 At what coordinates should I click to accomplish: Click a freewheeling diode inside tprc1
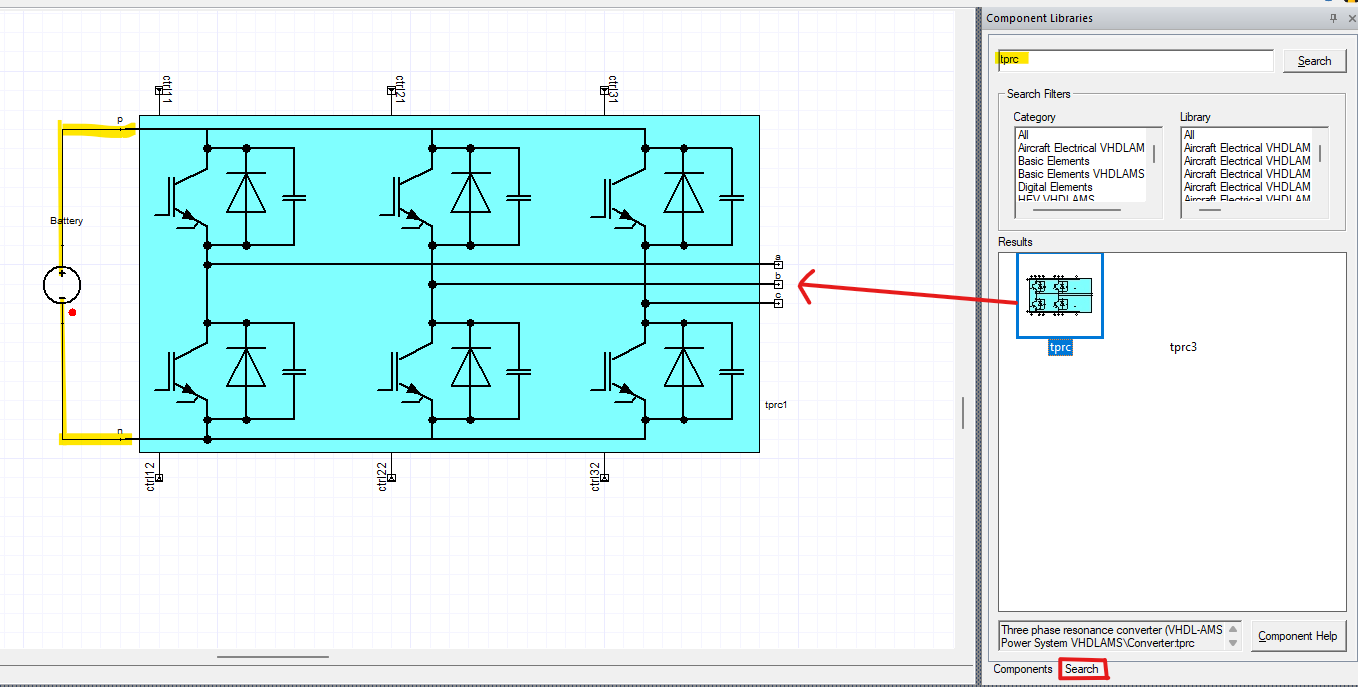pyautogui.click(x=245, y=190)
